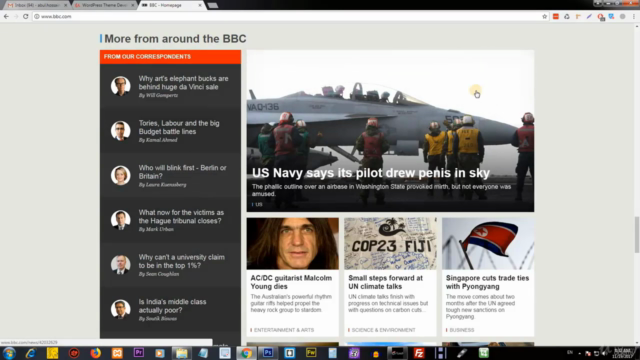The height and width of the screenshot is (360, 640).
Task: Open 'Who will blink first - Berlin or Britain?'
Action: [x=182, y=172]
